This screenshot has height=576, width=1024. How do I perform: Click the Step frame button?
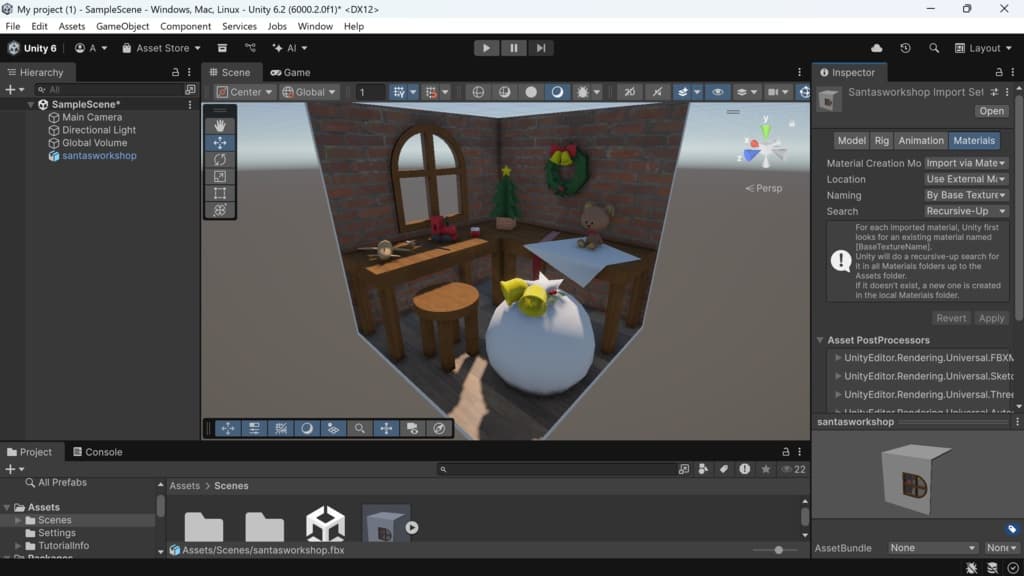click(540, 48)
